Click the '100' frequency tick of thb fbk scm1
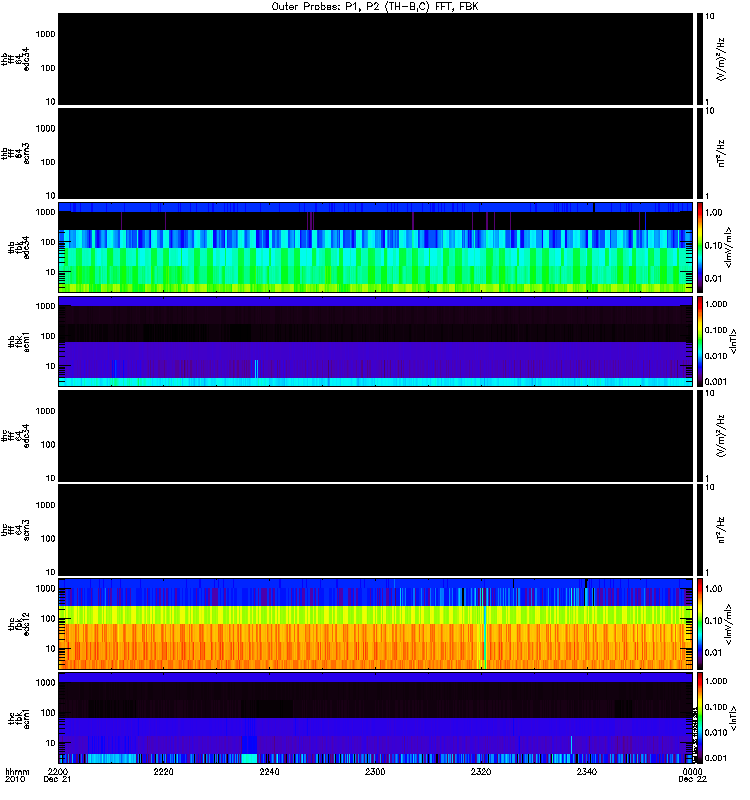Image resolution: width=750 pixels, height=800 pixels. pyautogui.click(x=48, y=336)
